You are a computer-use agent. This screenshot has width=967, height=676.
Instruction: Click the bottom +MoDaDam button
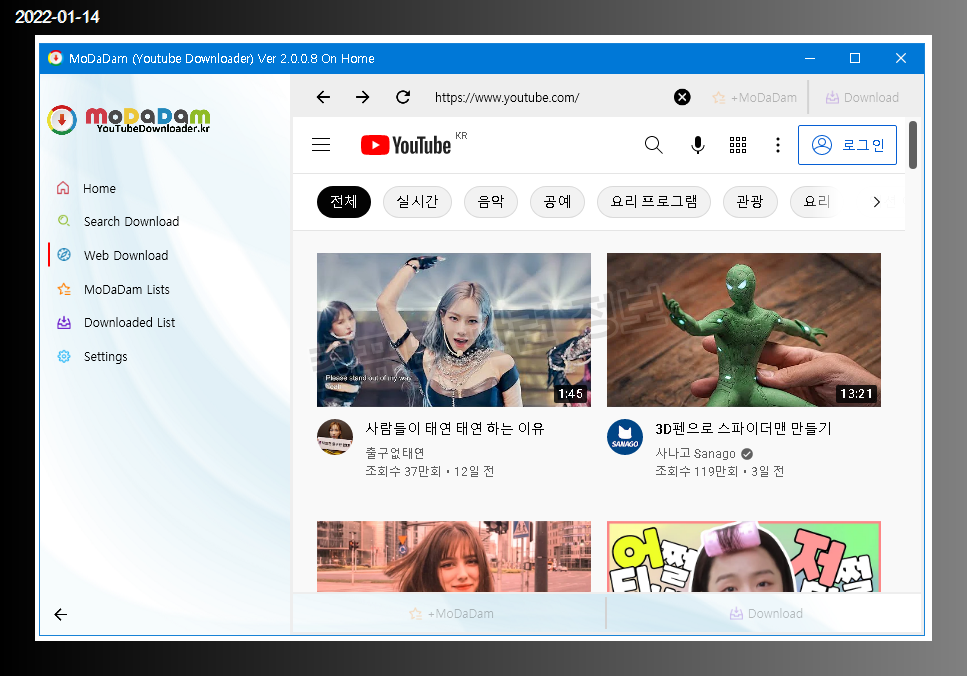click(x=451, y=613)
